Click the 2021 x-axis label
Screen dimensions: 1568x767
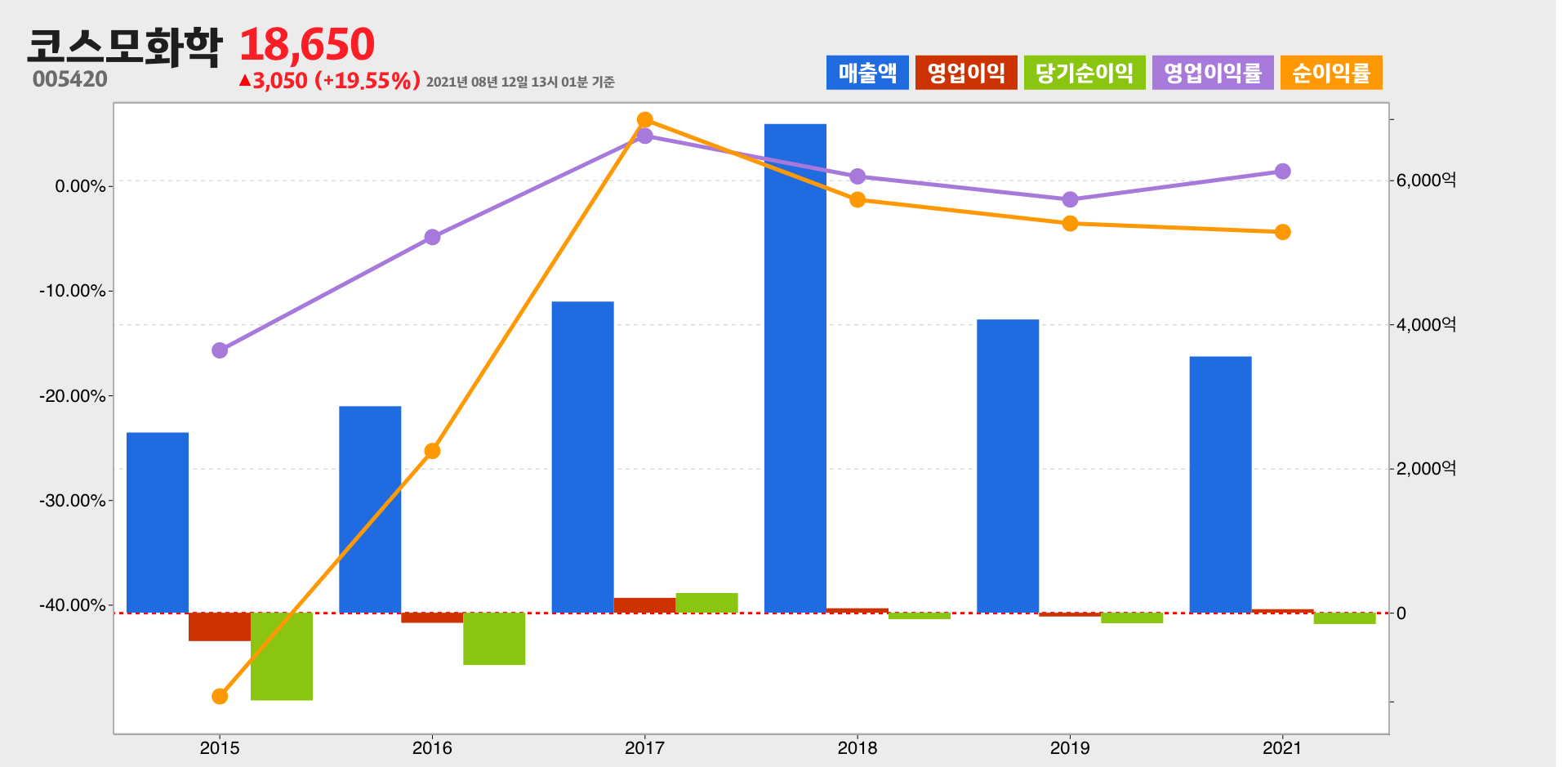pos(1282,747)
